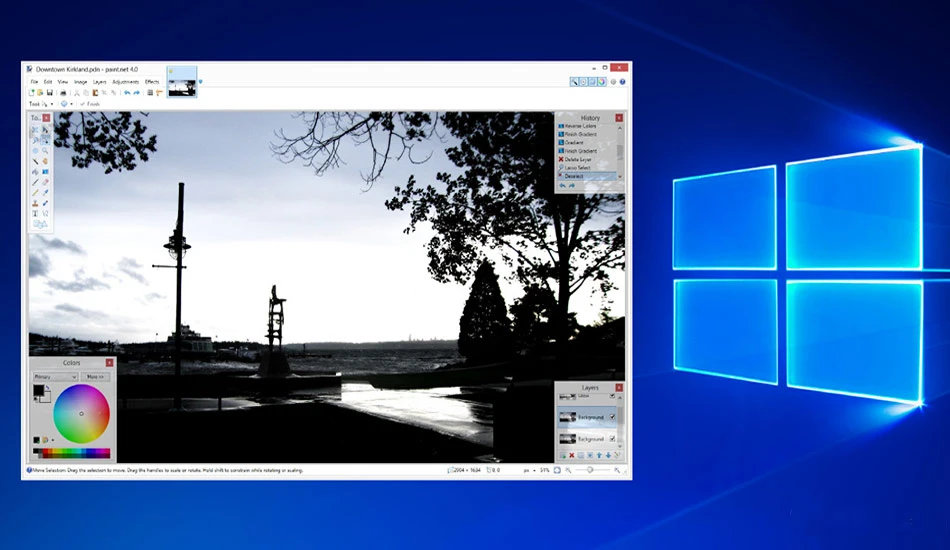
Task: Open the Tool chooser dropdown arrow
Action: (x=51, y=104)
